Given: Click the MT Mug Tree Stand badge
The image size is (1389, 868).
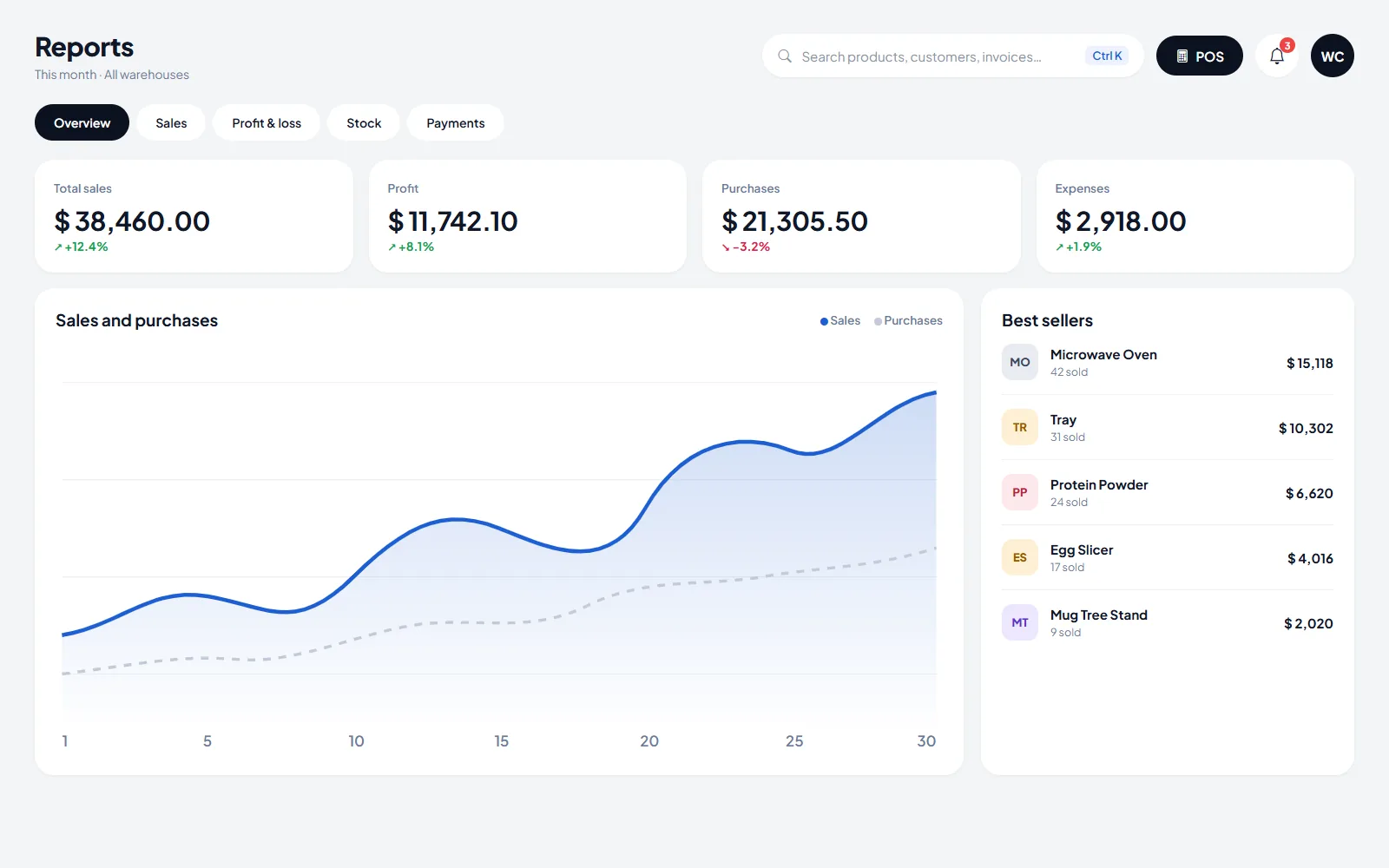Looking at the screenshot, I should 1020,623.
